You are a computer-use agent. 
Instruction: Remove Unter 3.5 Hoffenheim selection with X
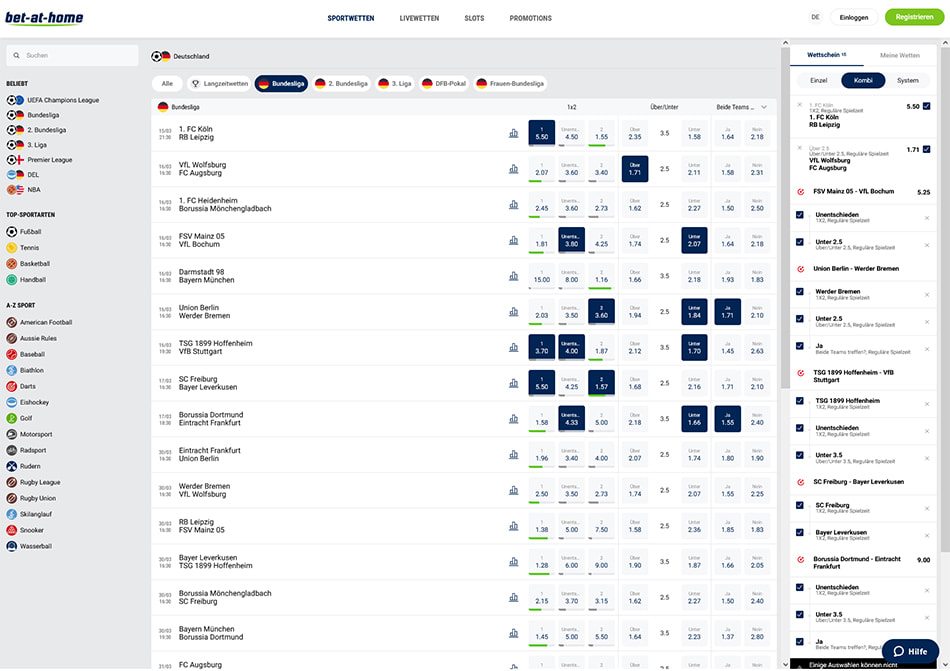[x=927, y=458]
